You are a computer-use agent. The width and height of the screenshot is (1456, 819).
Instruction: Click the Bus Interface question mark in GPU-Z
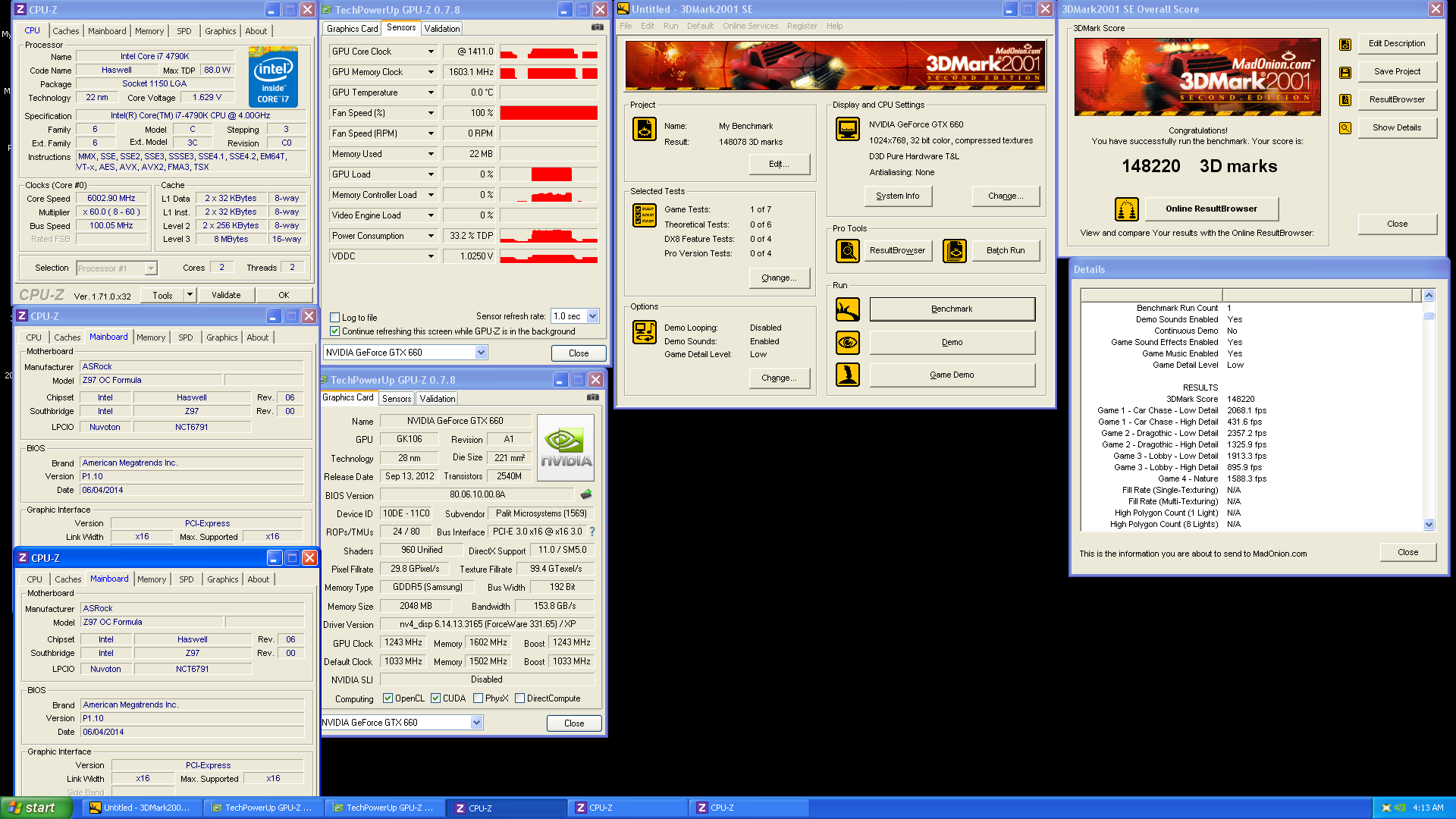592,532
